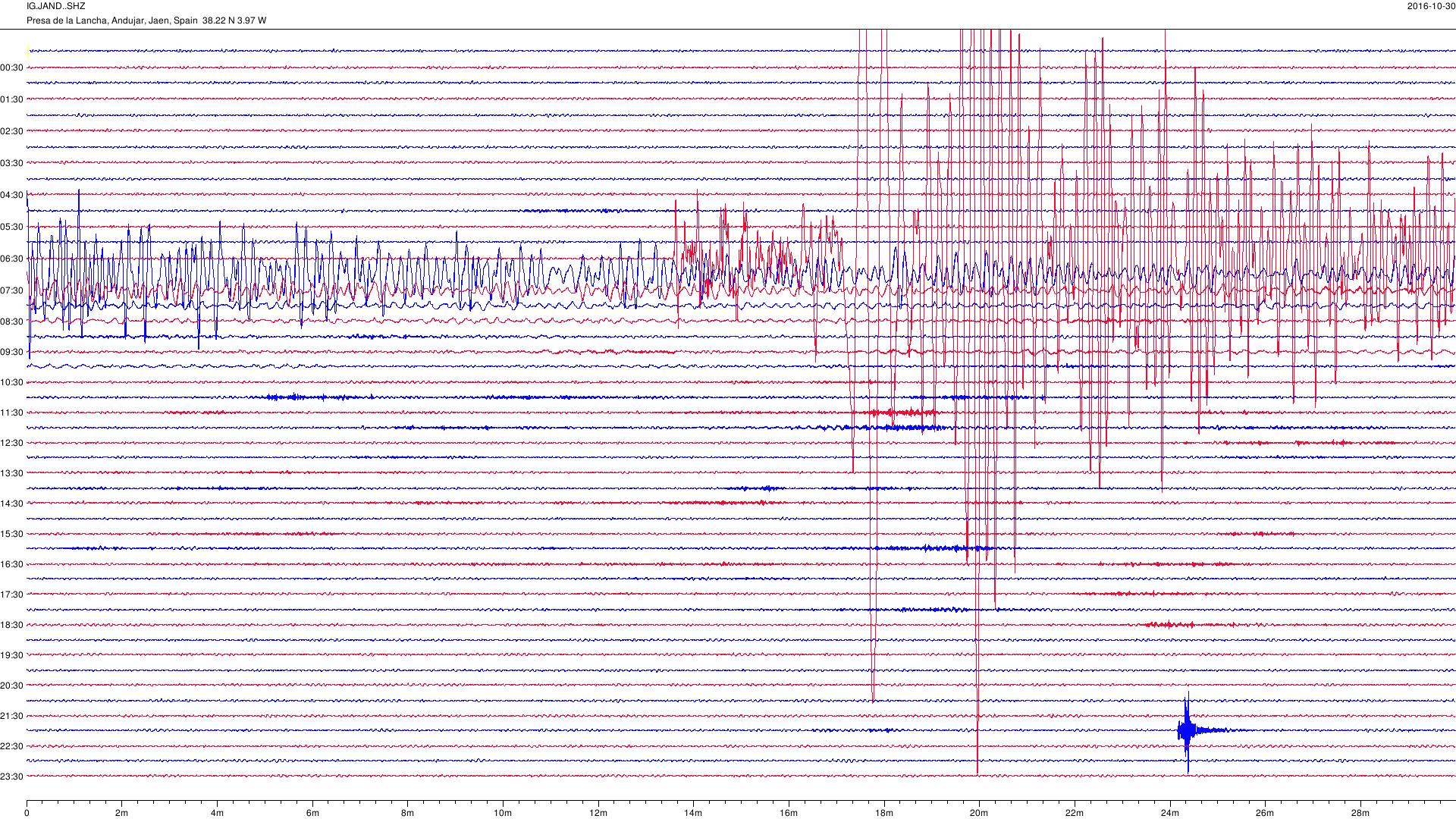
Task: Click the 18:30 time label
Action: point(11,626)
